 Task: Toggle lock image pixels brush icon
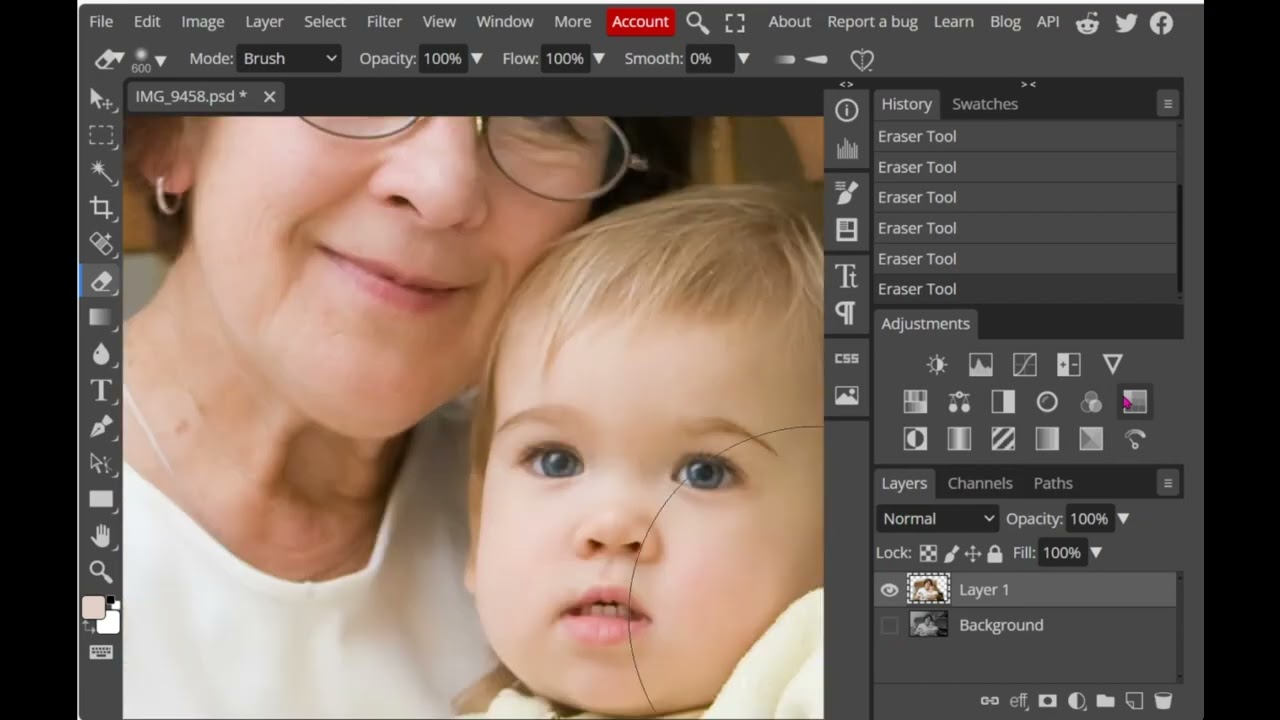tap(951, 553)
